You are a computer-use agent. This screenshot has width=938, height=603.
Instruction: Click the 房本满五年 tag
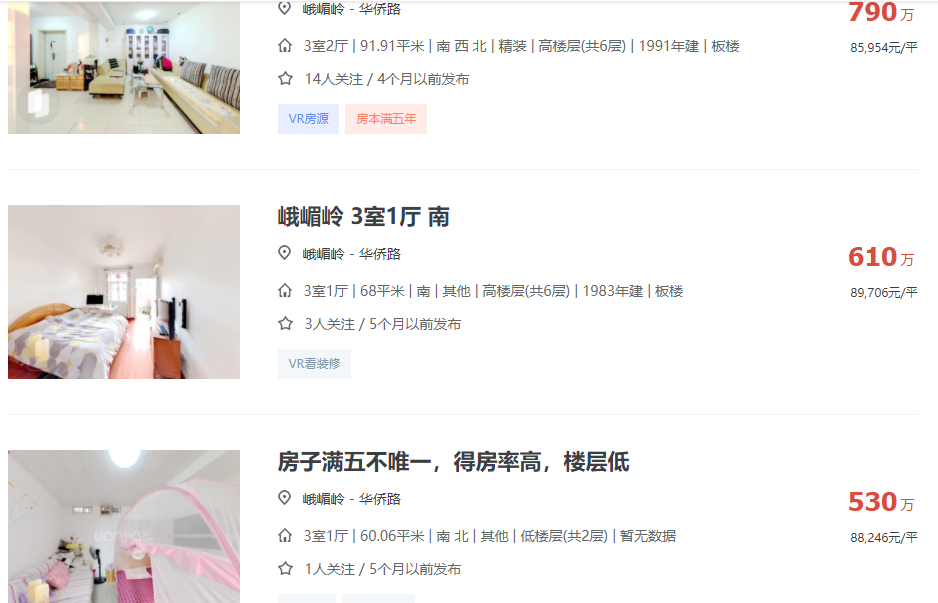tap(386, 119)
